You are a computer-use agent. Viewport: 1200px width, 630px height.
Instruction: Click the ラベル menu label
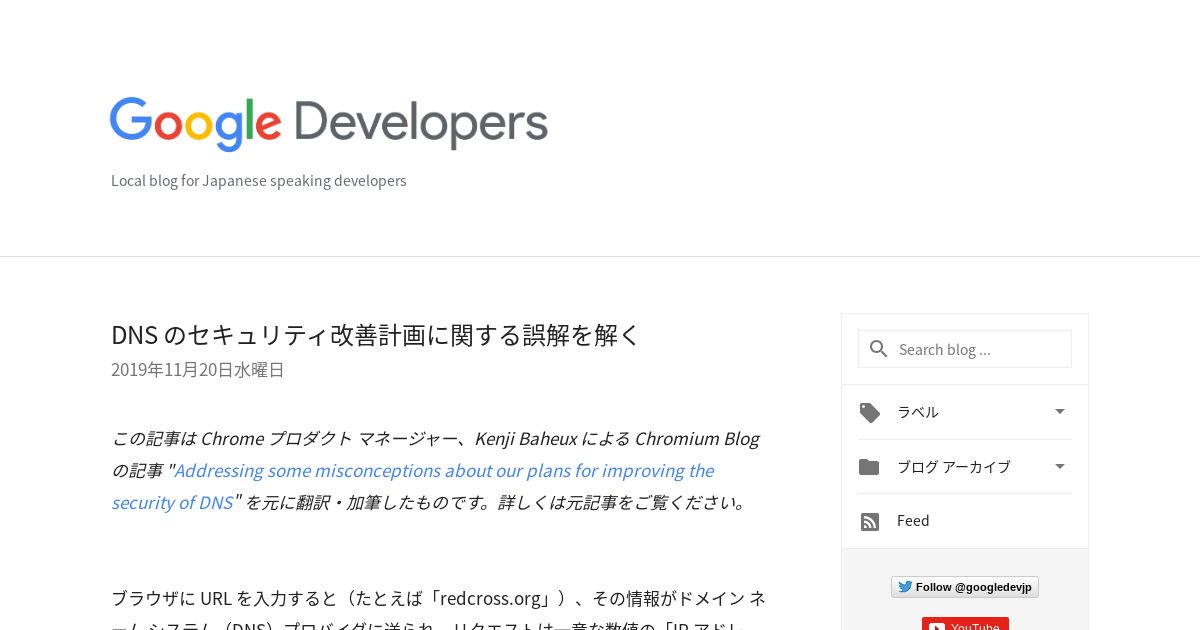(x=917, y=412)
